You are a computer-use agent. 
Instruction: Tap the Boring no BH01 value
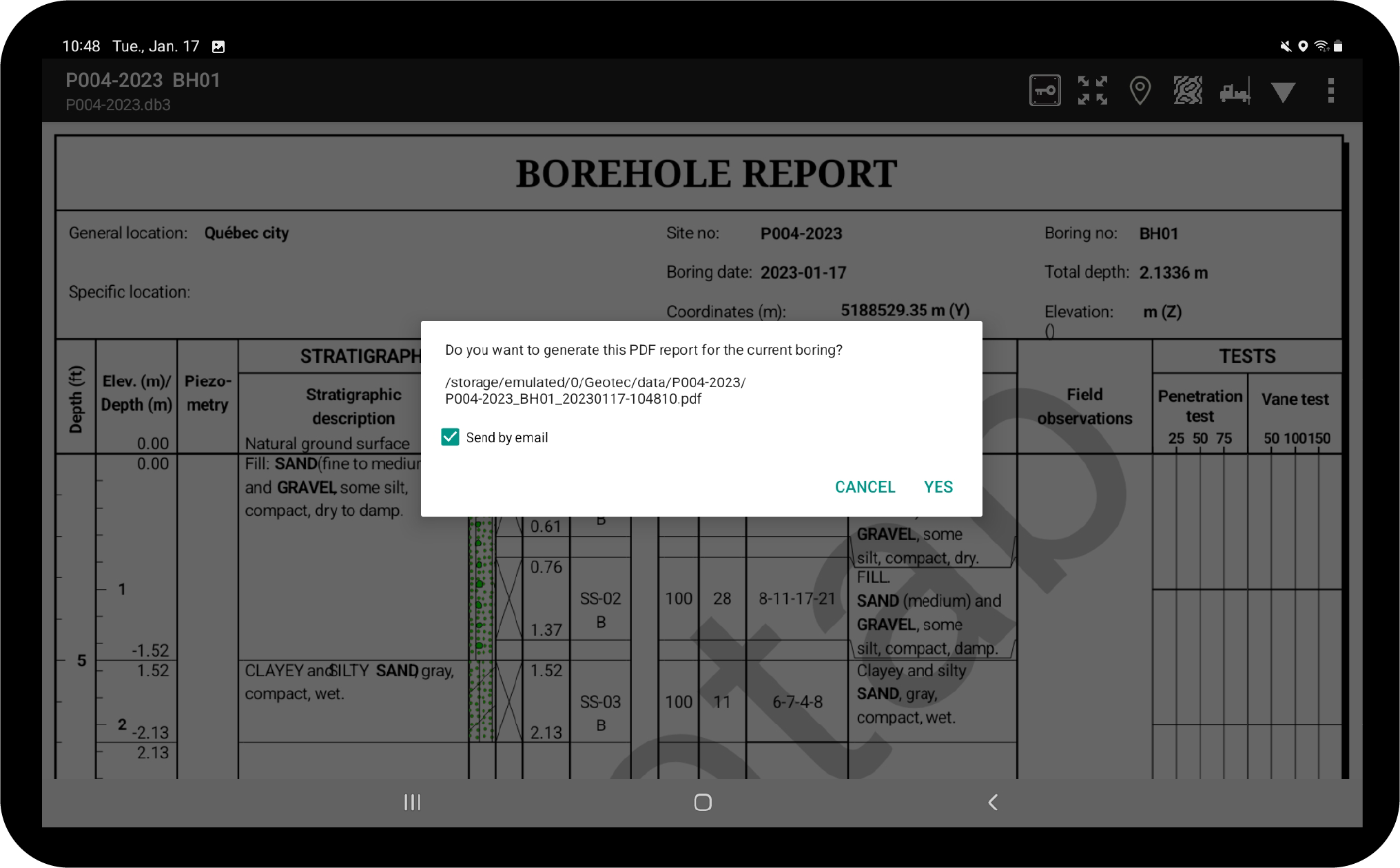click(x=1159, y=234)
